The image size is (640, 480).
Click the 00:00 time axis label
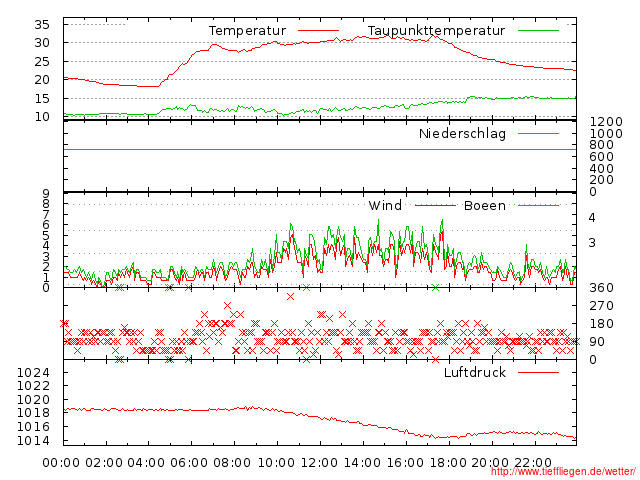click(61, 463)
